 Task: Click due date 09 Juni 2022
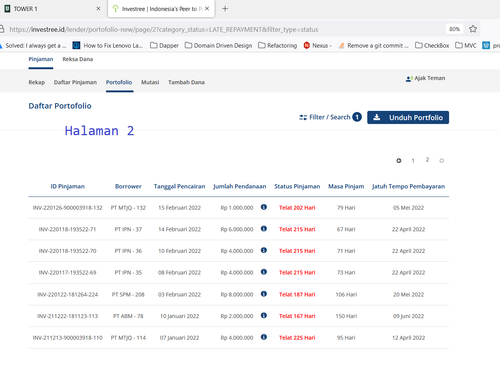coord(408,316)
